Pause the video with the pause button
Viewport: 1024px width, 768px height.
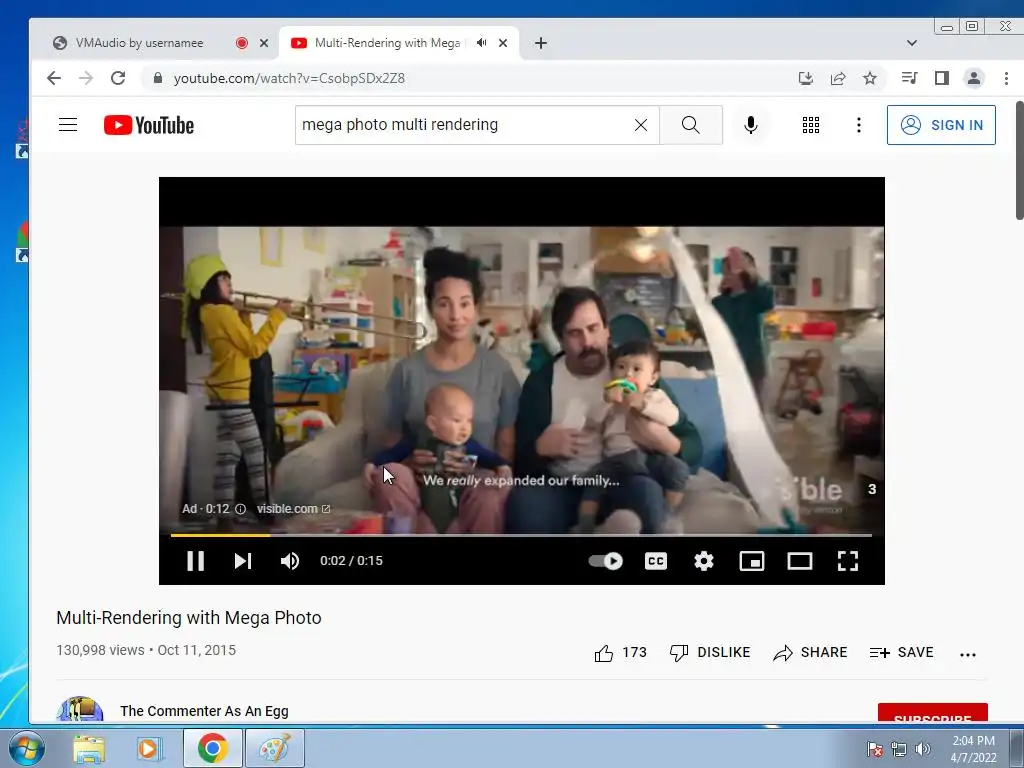click(195, 561)
